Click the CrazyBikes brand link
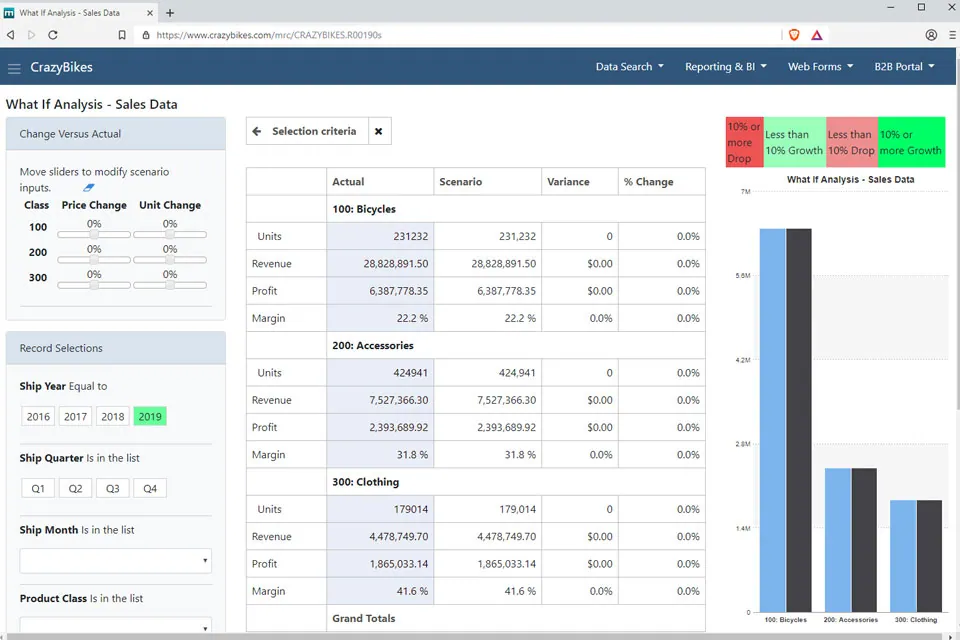Image resolution: width=960 pixels, height=640 pixels. [61, 67]
